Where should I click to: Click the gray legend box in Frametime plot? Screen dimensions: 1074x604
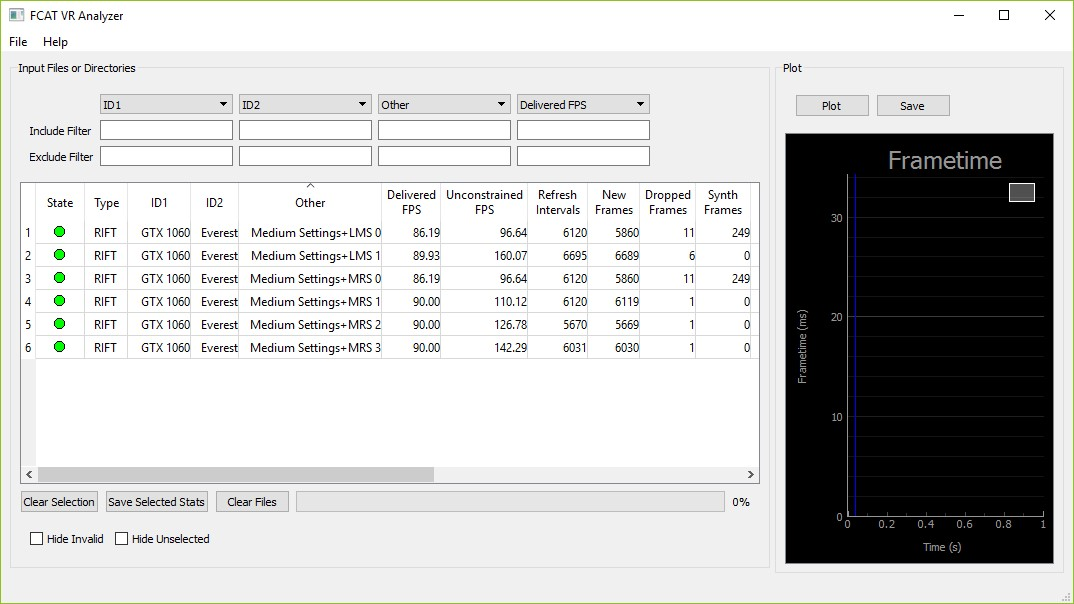pos(1021,192)
